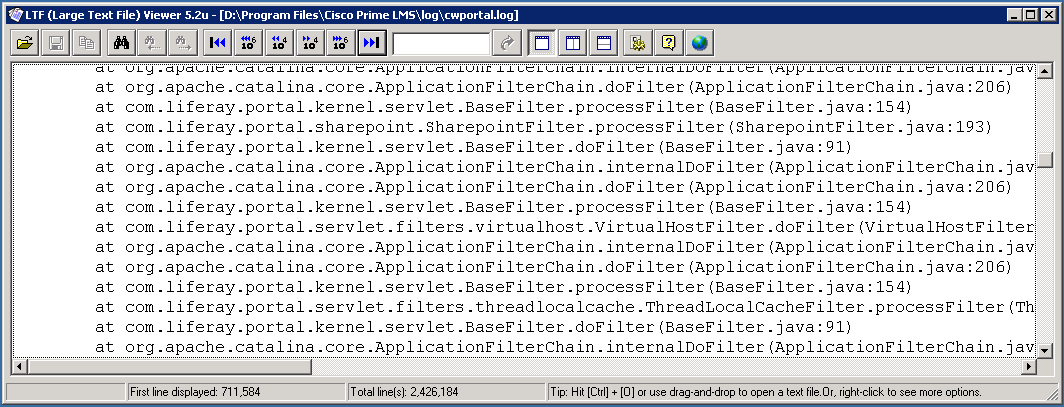
Task: Go forward 10^6 lines
Action: coord(341,43)
